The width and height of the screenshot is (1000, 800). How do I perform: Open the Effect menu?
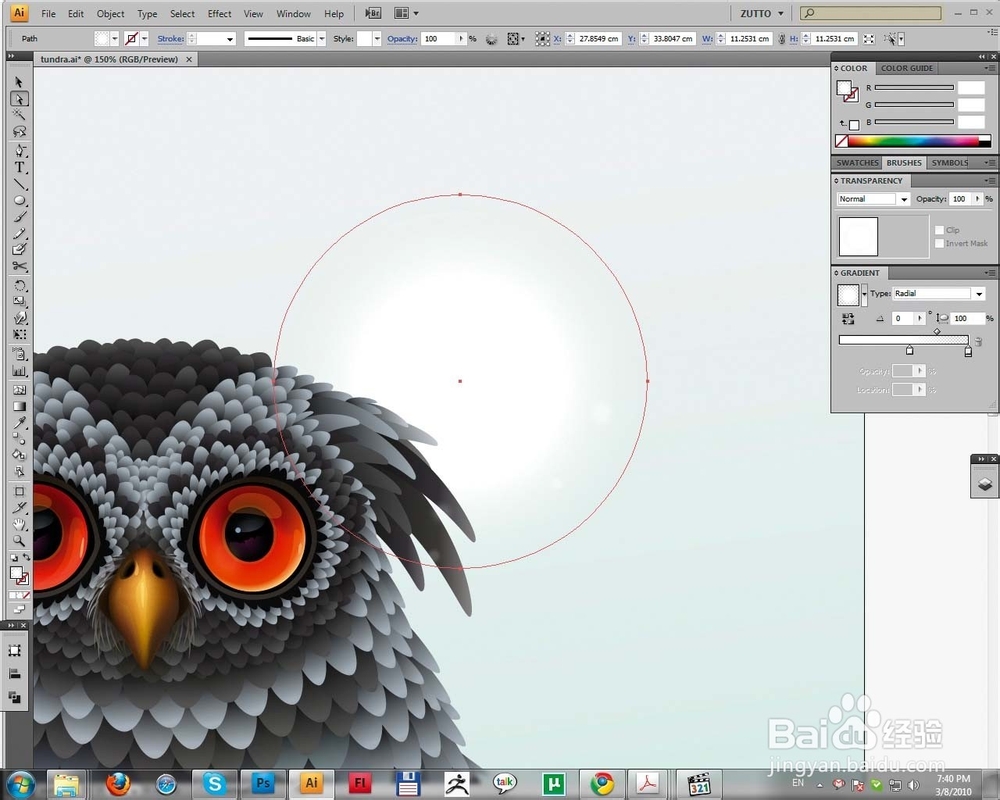click(x=219, y=13)
